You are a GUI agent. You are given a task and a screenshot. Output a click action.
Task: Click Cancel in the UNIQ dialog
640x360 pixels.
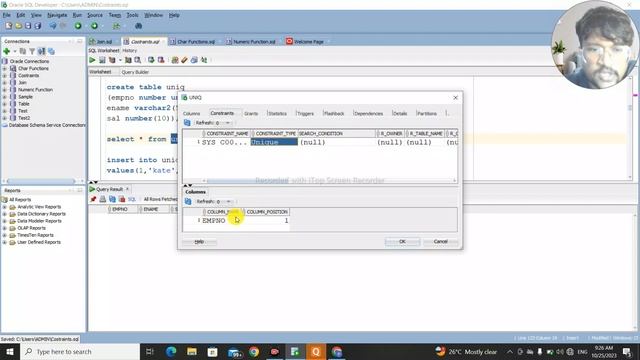click(x=440, y=242)
